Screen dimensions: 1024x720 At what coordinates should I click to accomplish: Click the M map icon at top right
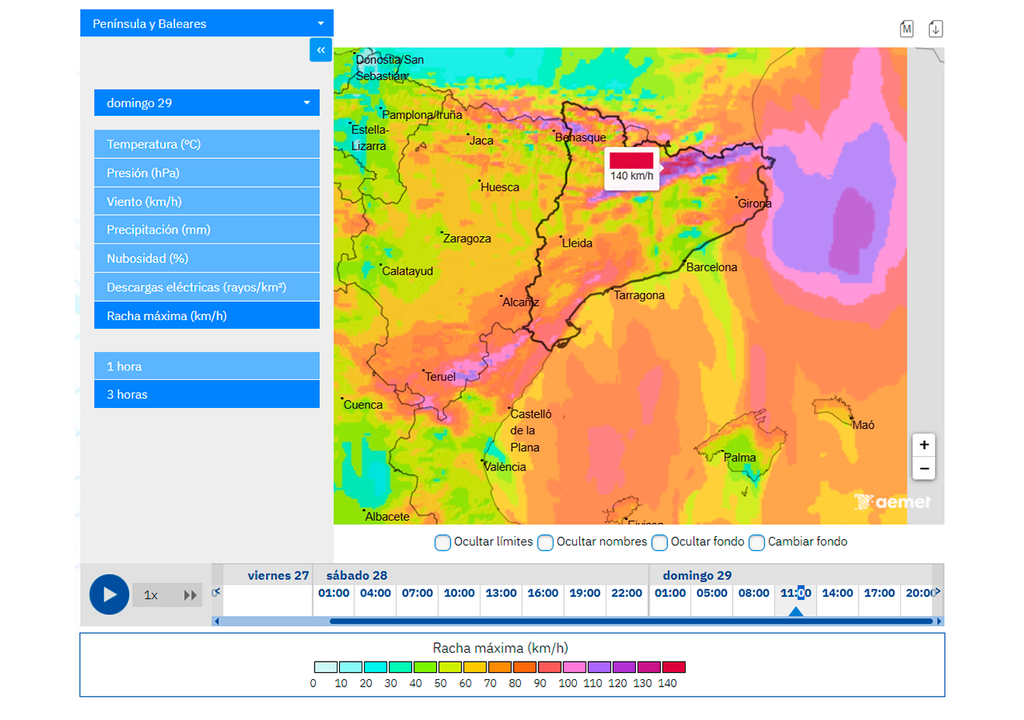point(906,29)
